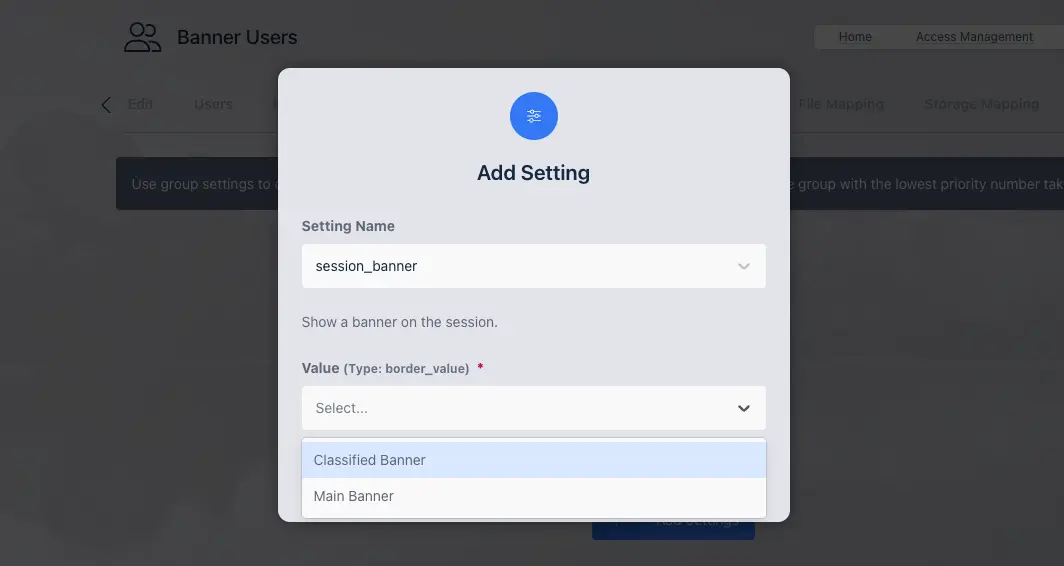
Task: Collapse the Value dropdown with its chevron
Action: 743,408
